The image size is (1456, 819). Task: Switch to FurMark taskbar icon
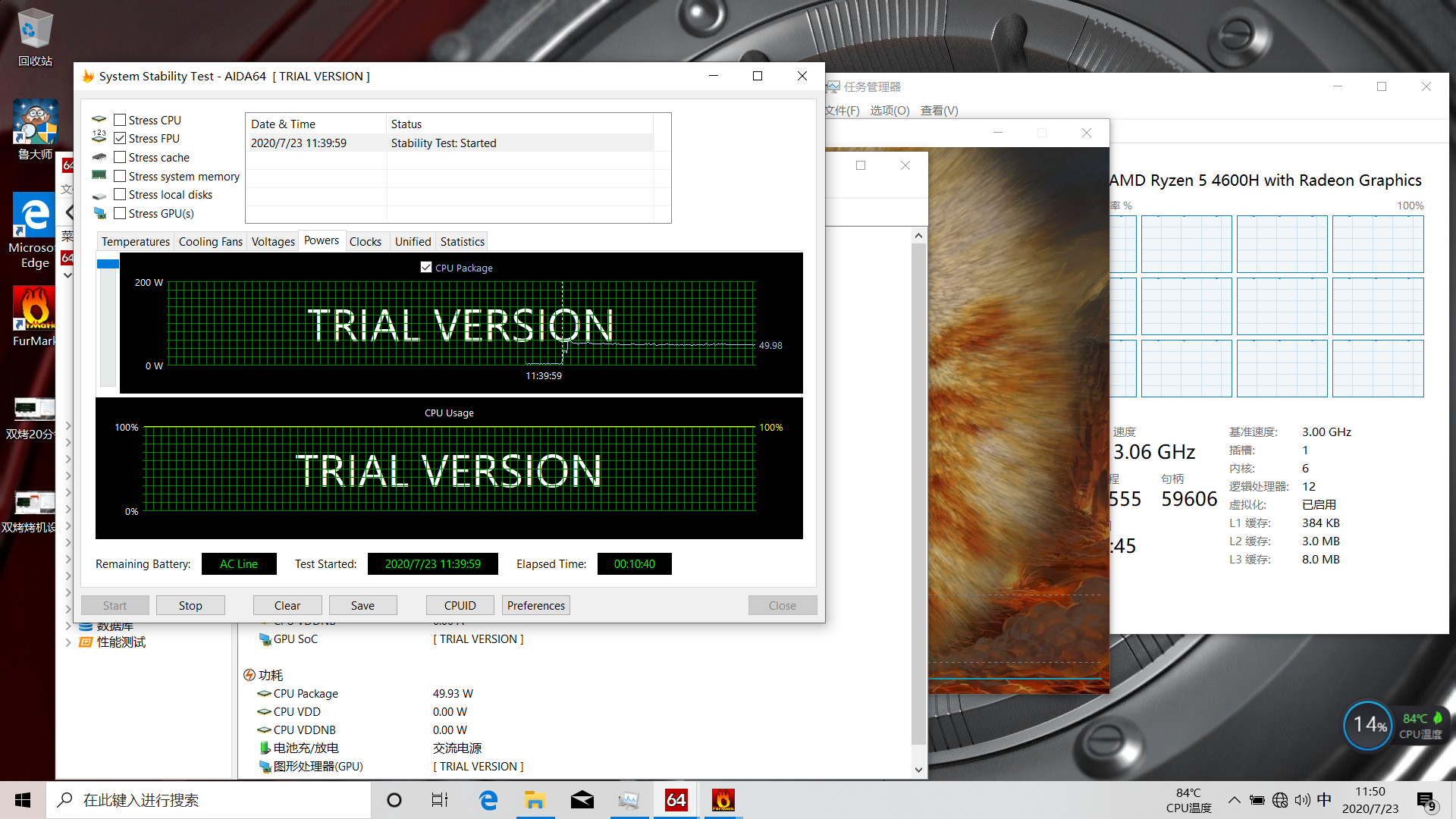723,800
